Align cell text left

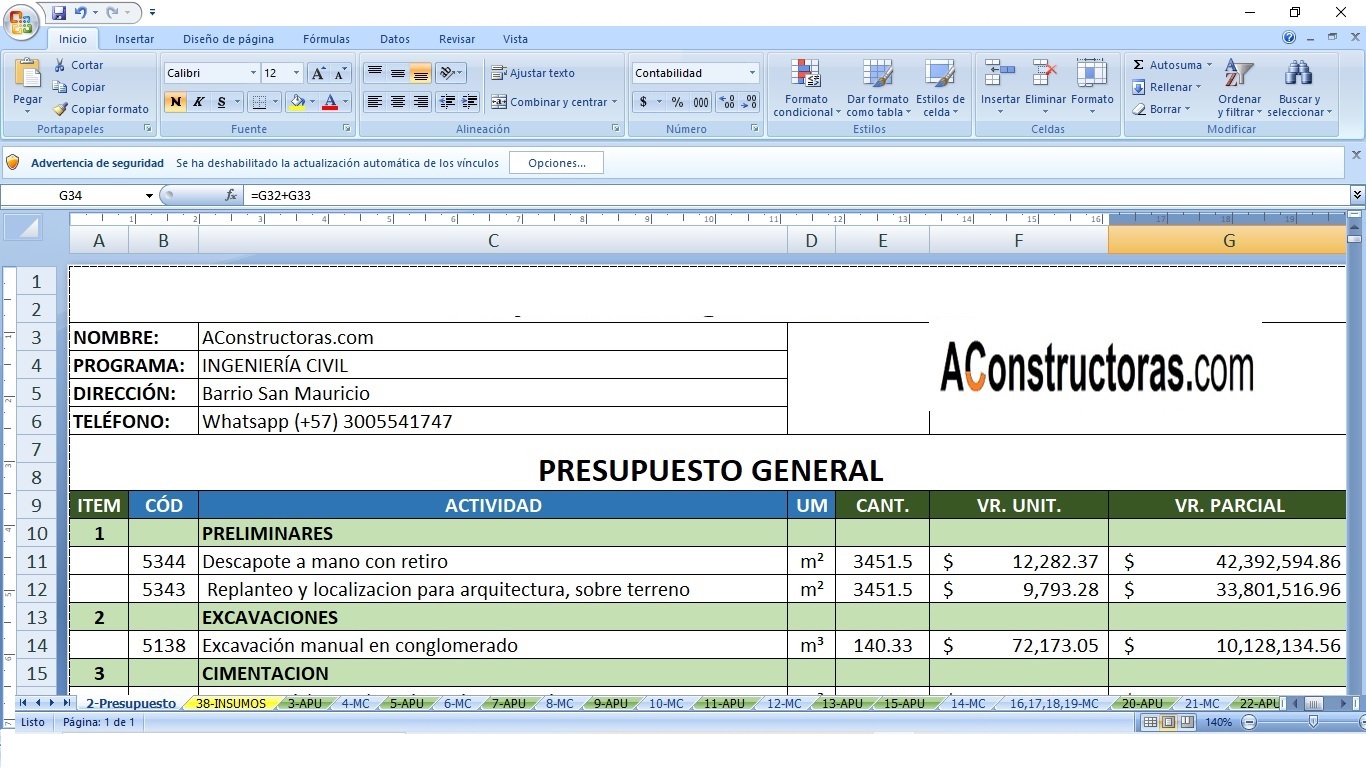coord(374,102)
